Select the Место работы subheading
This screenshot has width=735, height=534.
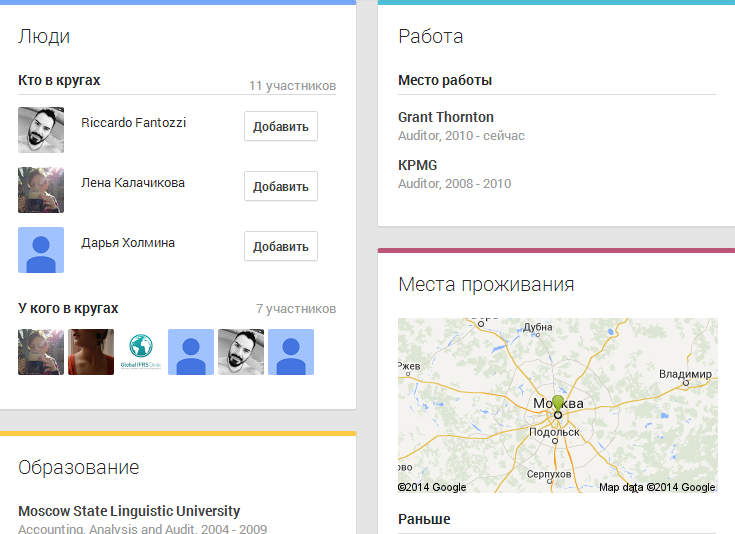pyautogui.click(x=445, y=80)
